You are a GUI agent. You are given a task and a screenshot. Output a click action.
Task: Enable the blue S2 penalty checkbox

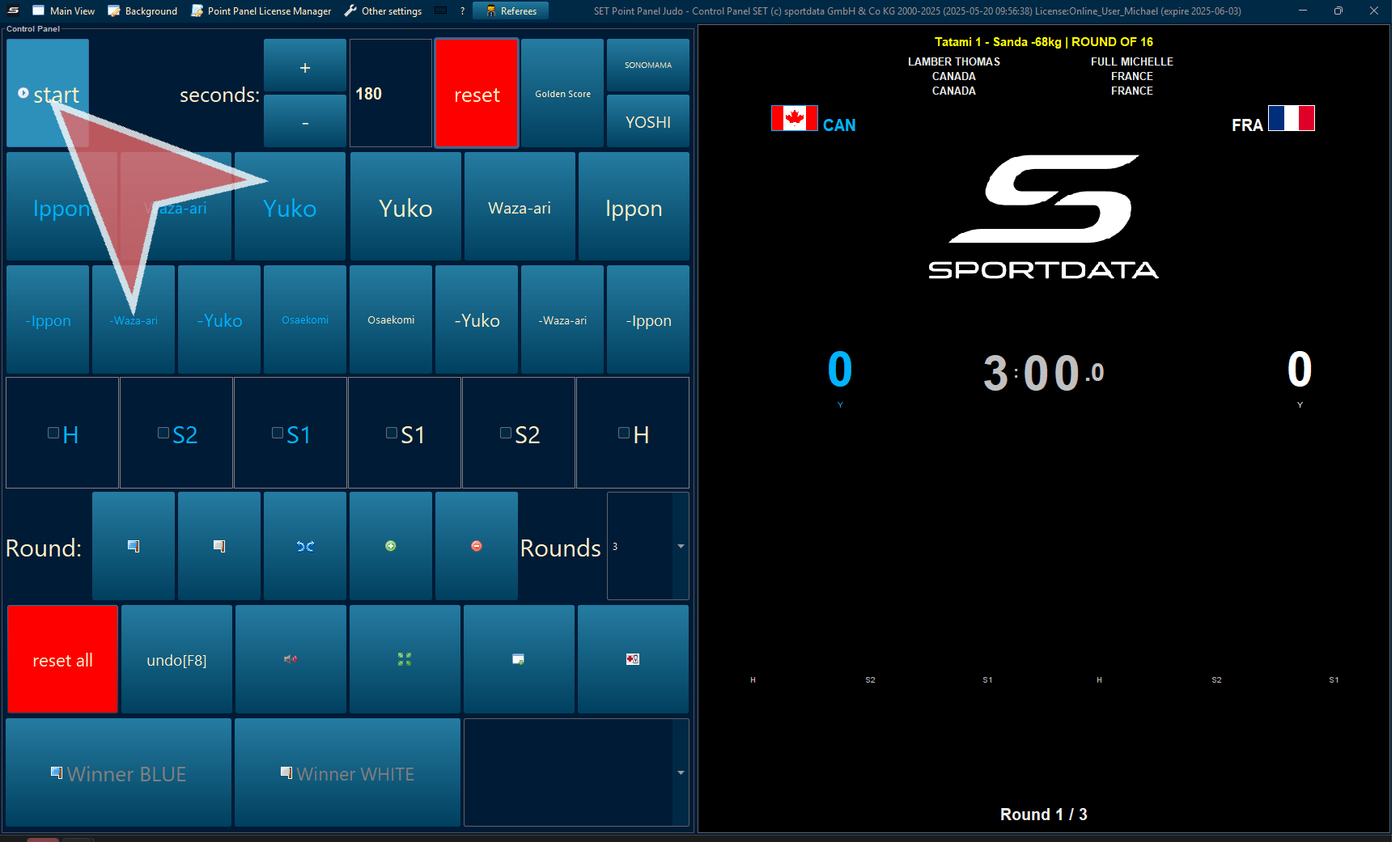tap(163, 434)
